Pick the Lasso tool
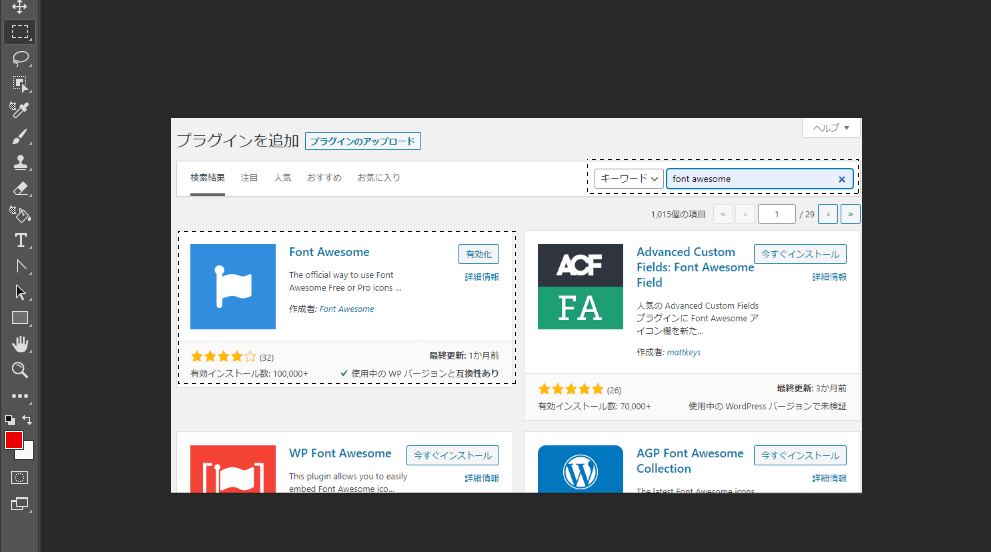 (19, 58)
